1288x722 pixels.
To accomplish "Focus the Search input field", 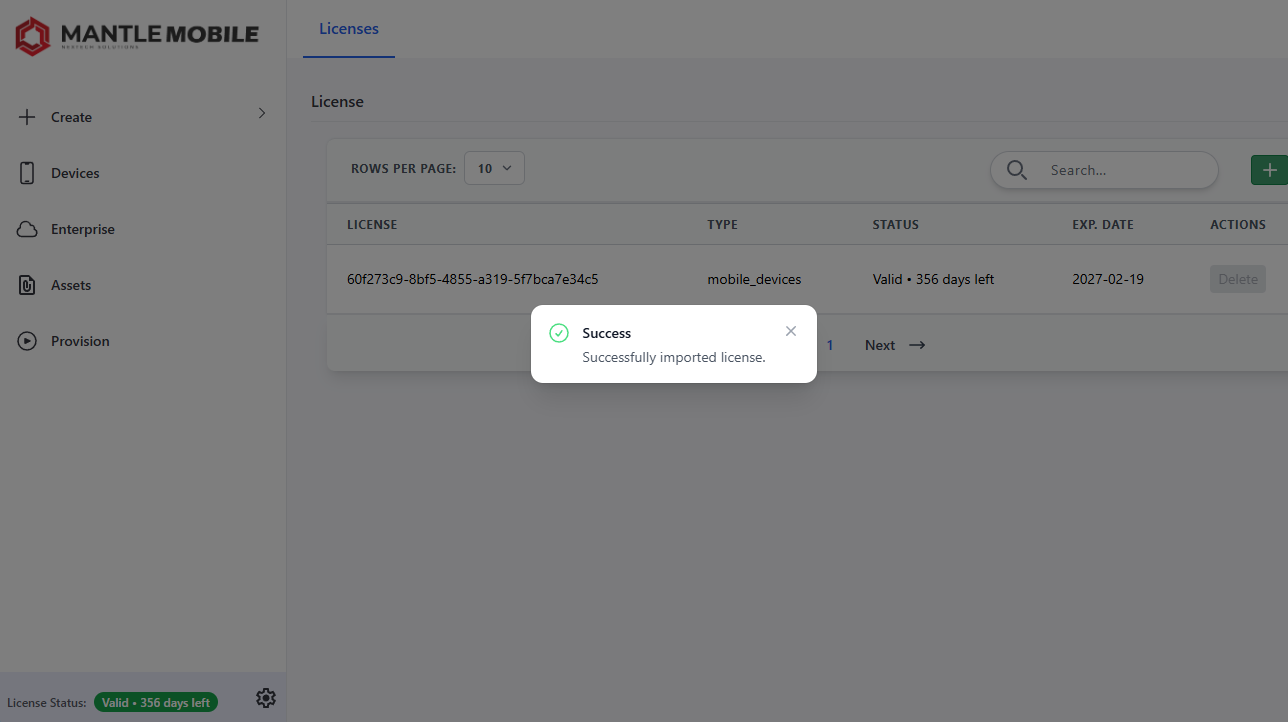I will click(x=1104, y=170).
